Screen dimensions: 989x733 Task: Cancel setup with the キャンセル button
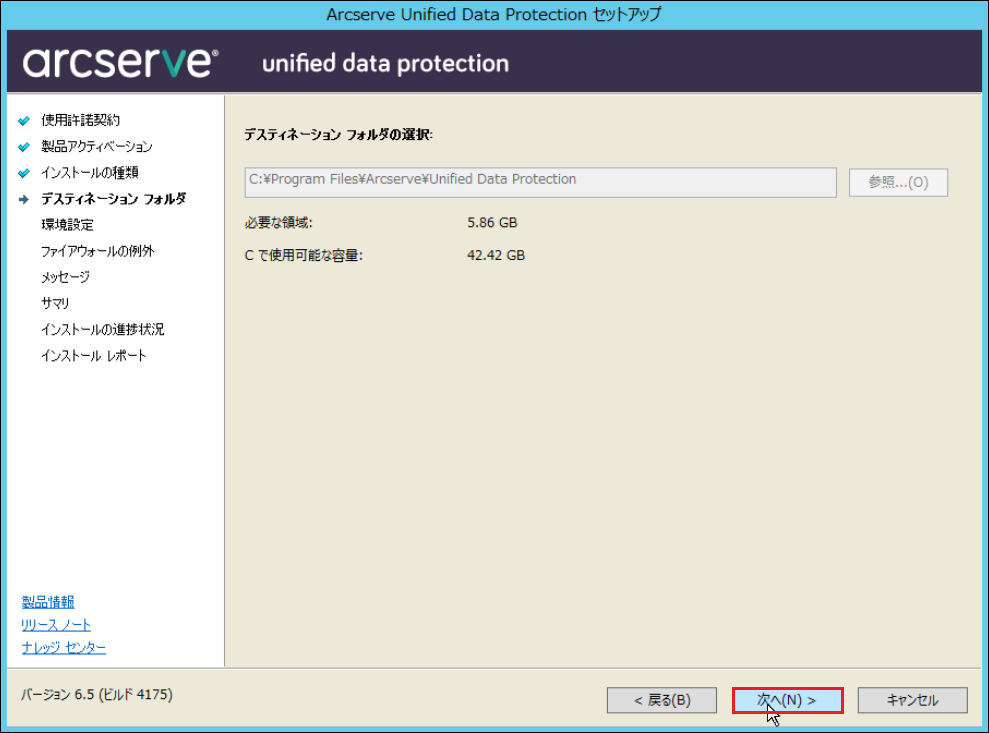(912, 700)
